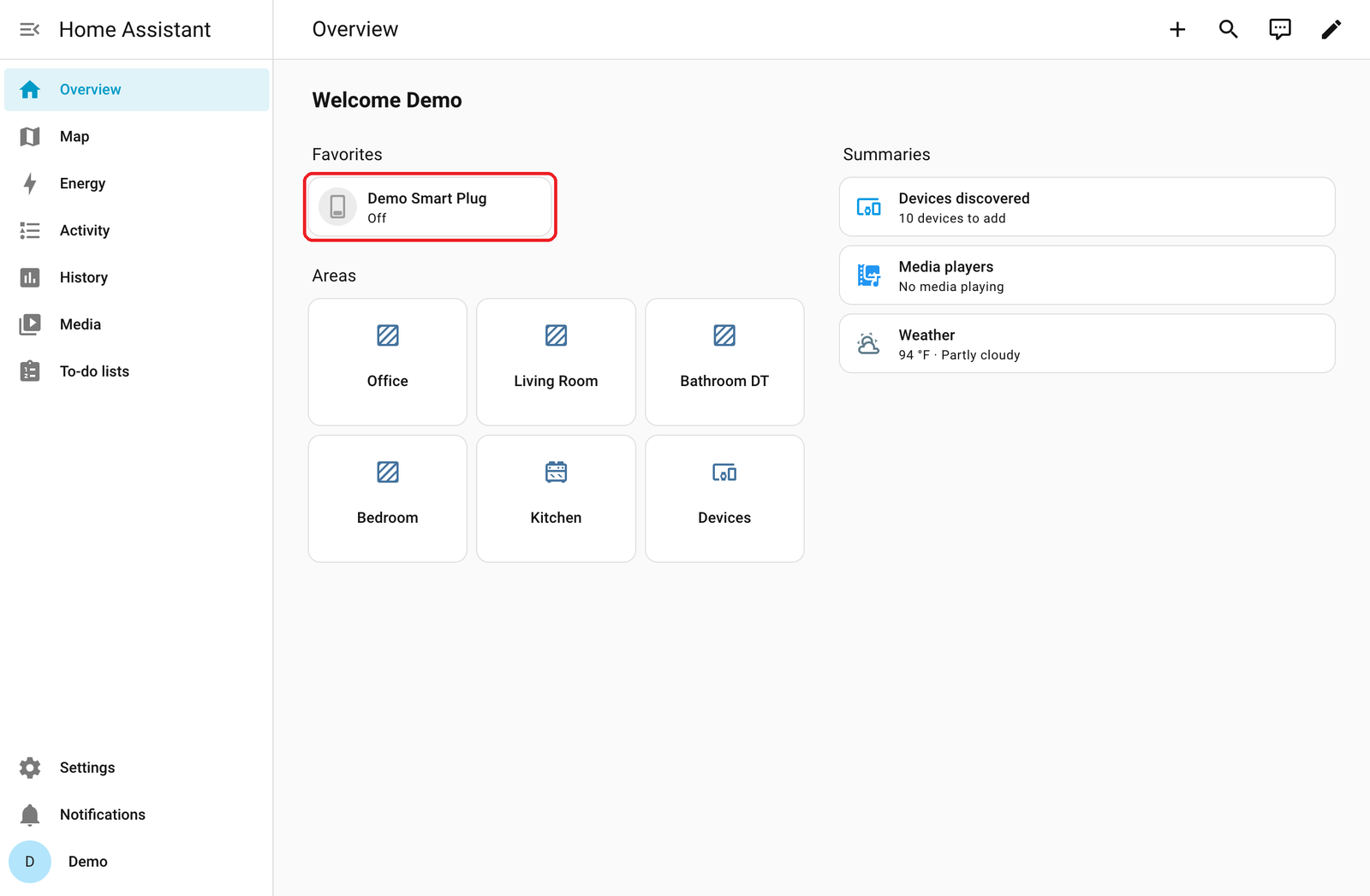Select the Bedroom label
Viewport: 1370px width, 896px height.
click(x=388, y=519)
